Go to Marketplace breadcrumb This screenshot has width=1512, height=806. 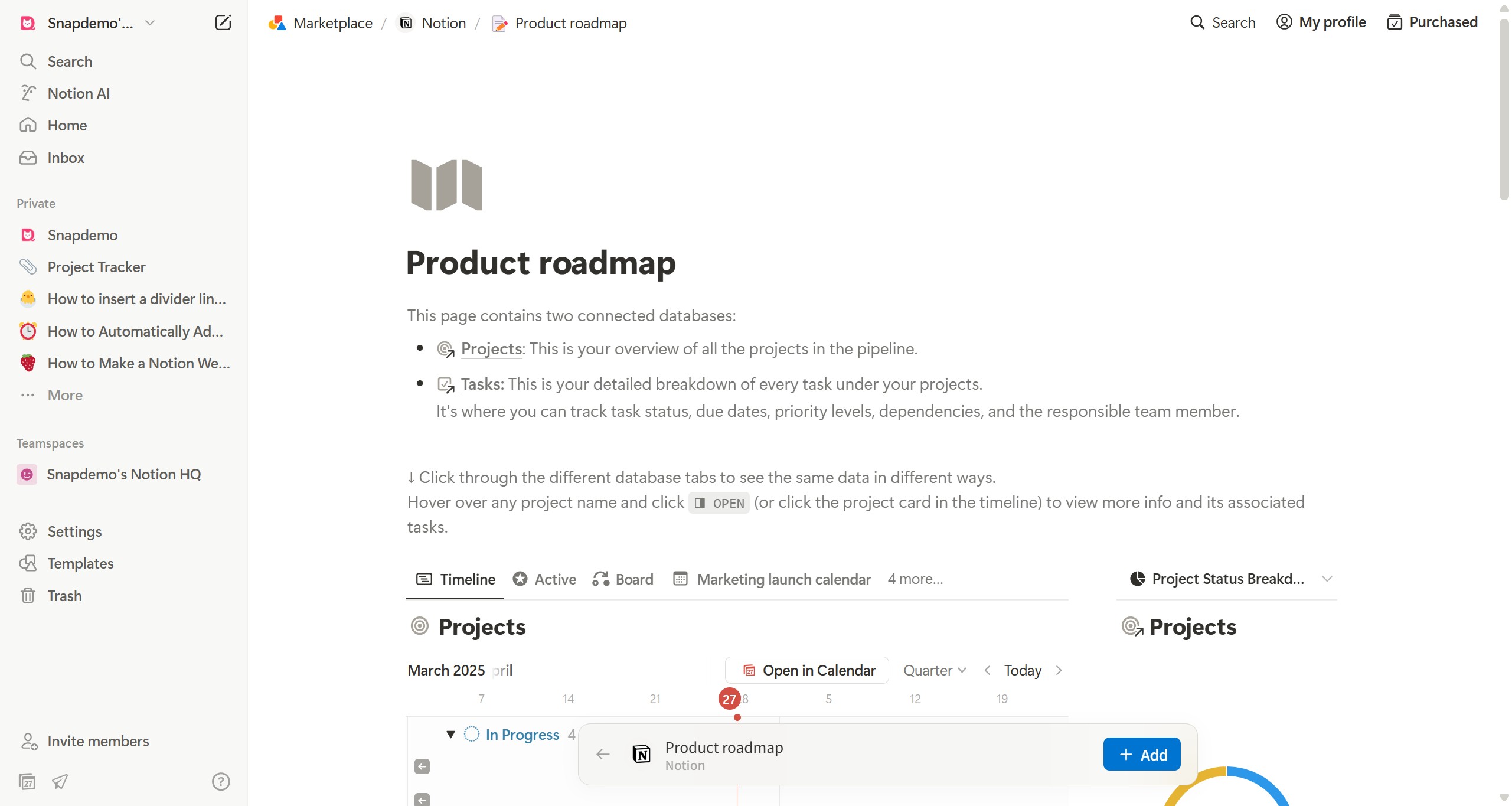(321, 23)
